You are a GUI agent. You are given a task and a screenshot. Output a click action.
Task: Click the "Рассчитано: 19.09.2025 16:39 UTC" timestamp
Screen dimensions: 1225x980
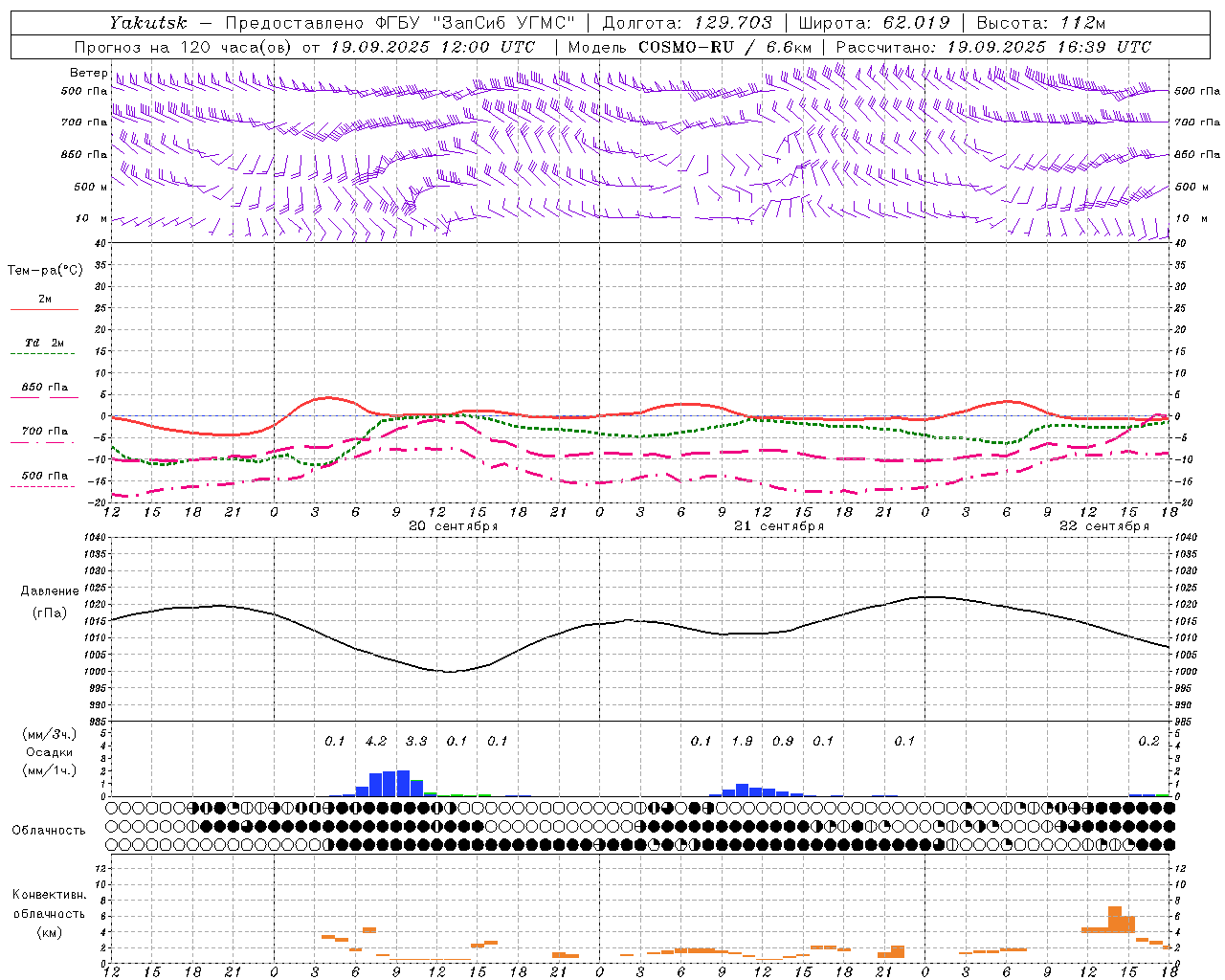tap(993, 47)
